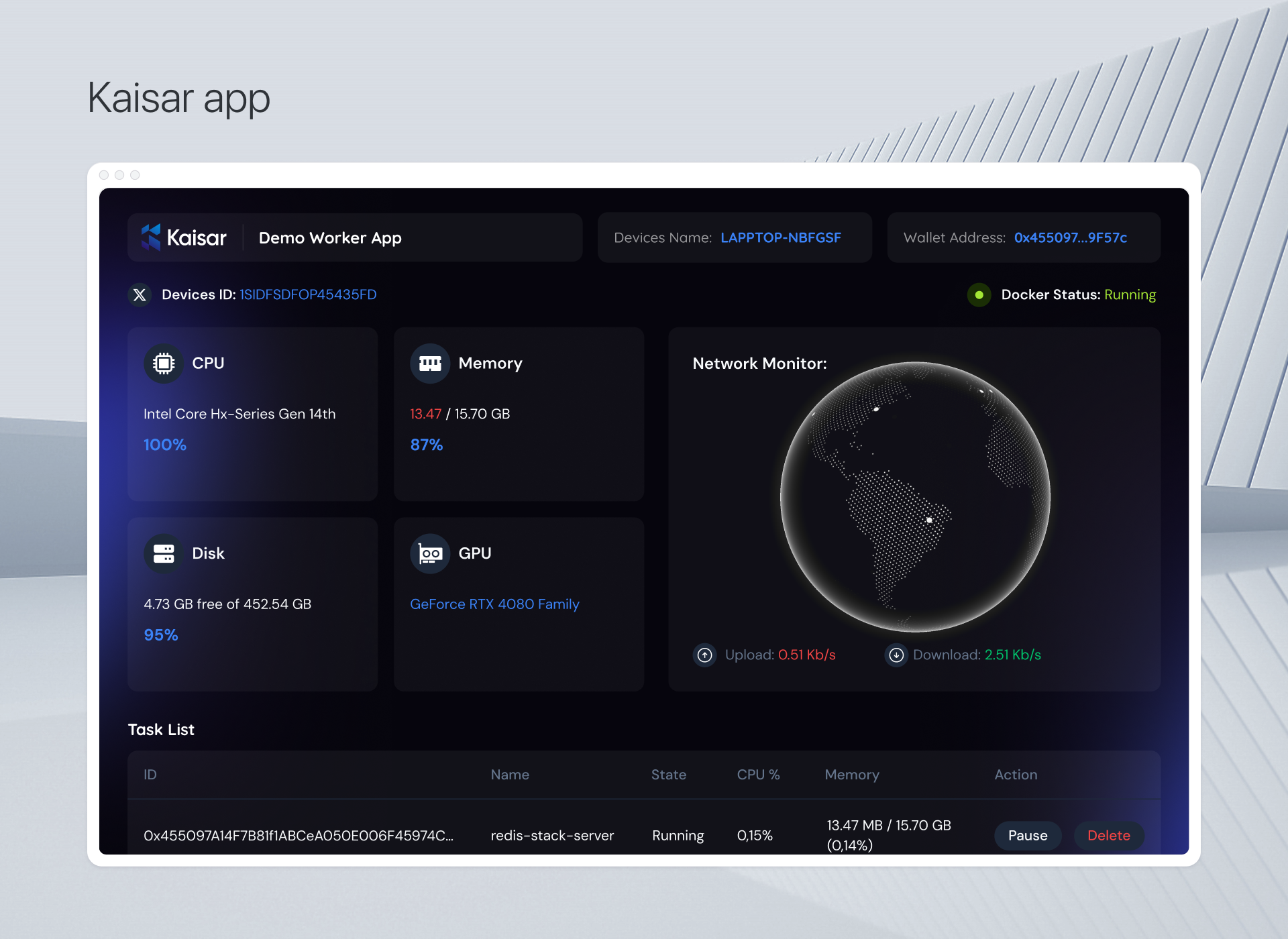
Task: Select the GPU card icon
Action: [430, 553]
